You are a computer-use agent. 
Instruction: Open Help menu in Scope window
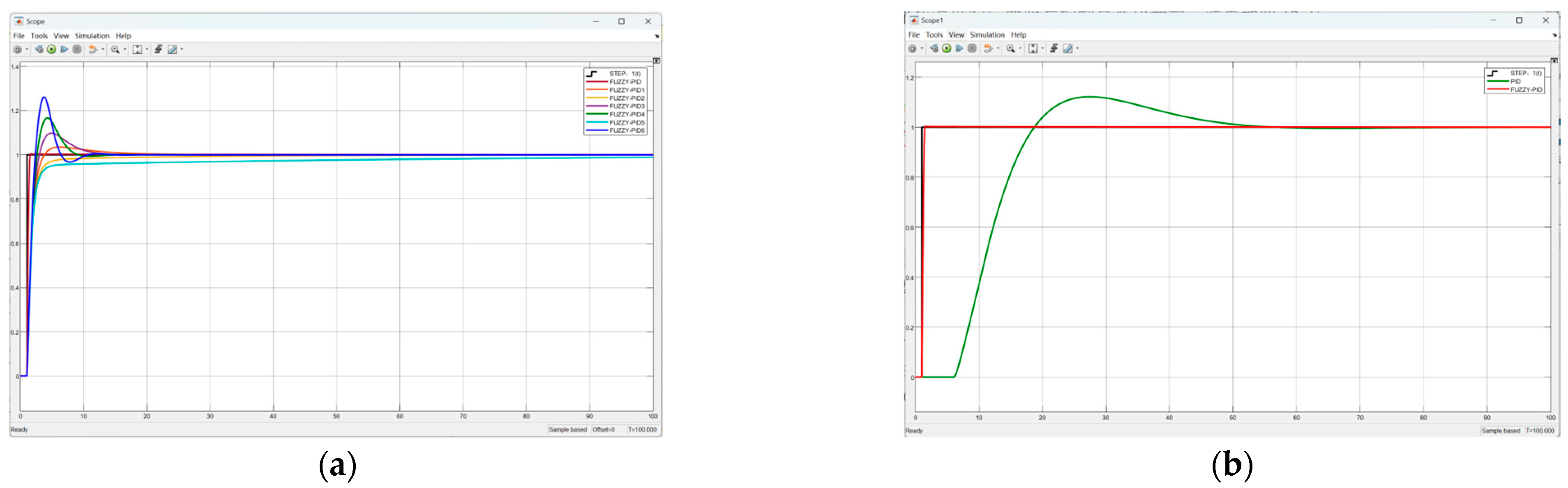(123, 36)
